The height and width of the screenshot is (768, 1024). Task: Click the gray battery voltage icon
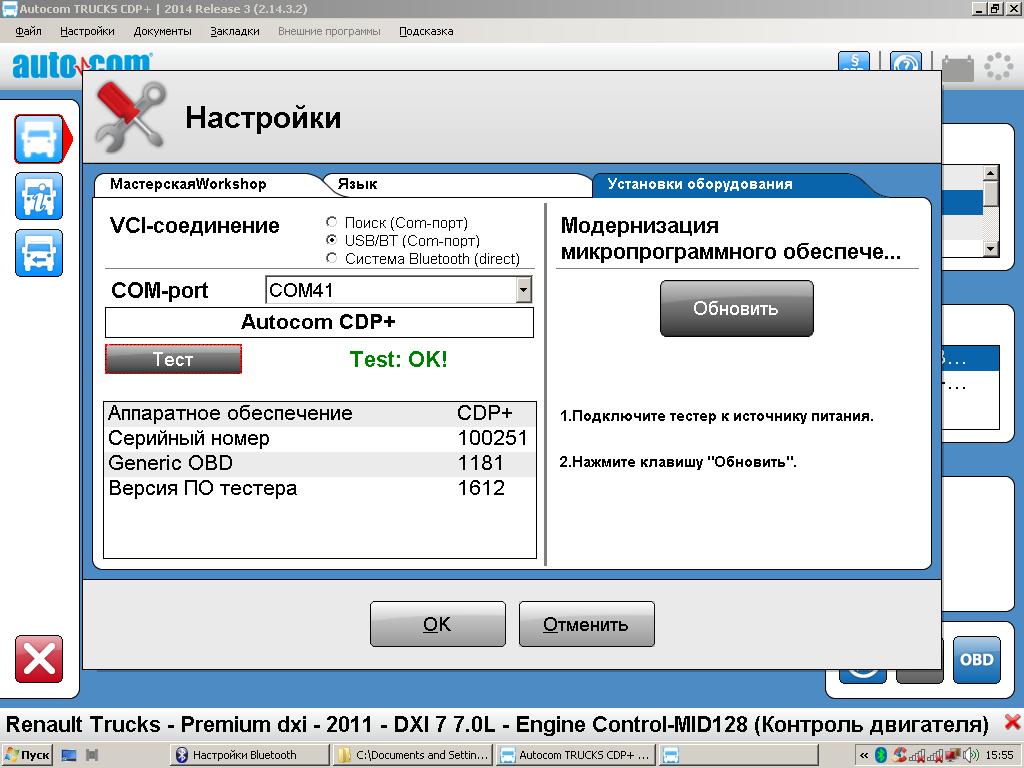[x=957, y=68]
